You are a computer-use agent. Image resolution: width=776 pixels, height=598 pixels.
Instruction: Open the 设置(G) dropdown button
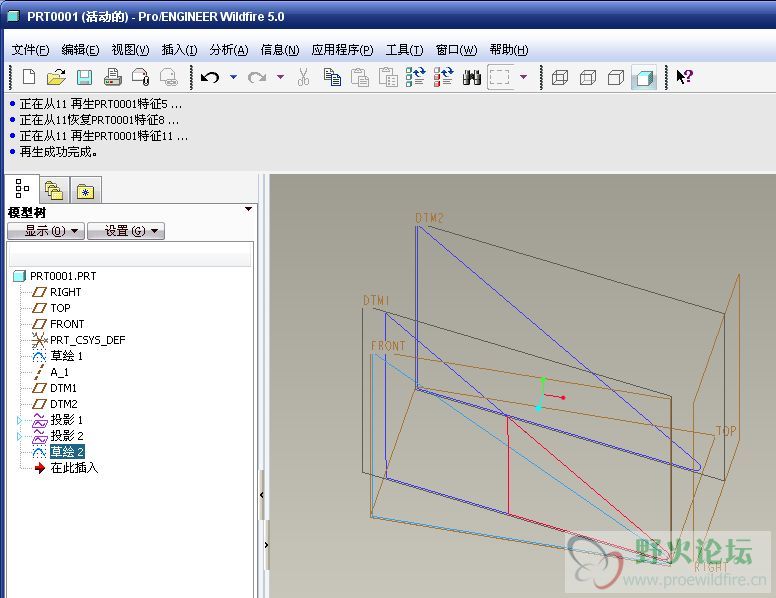pos(126,231)
